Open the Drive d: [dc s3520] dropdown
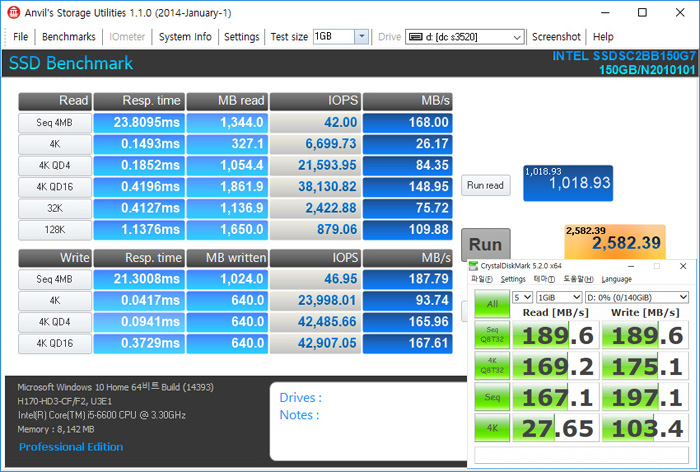Viewport: 700px width, 472px height. (464, 37)
